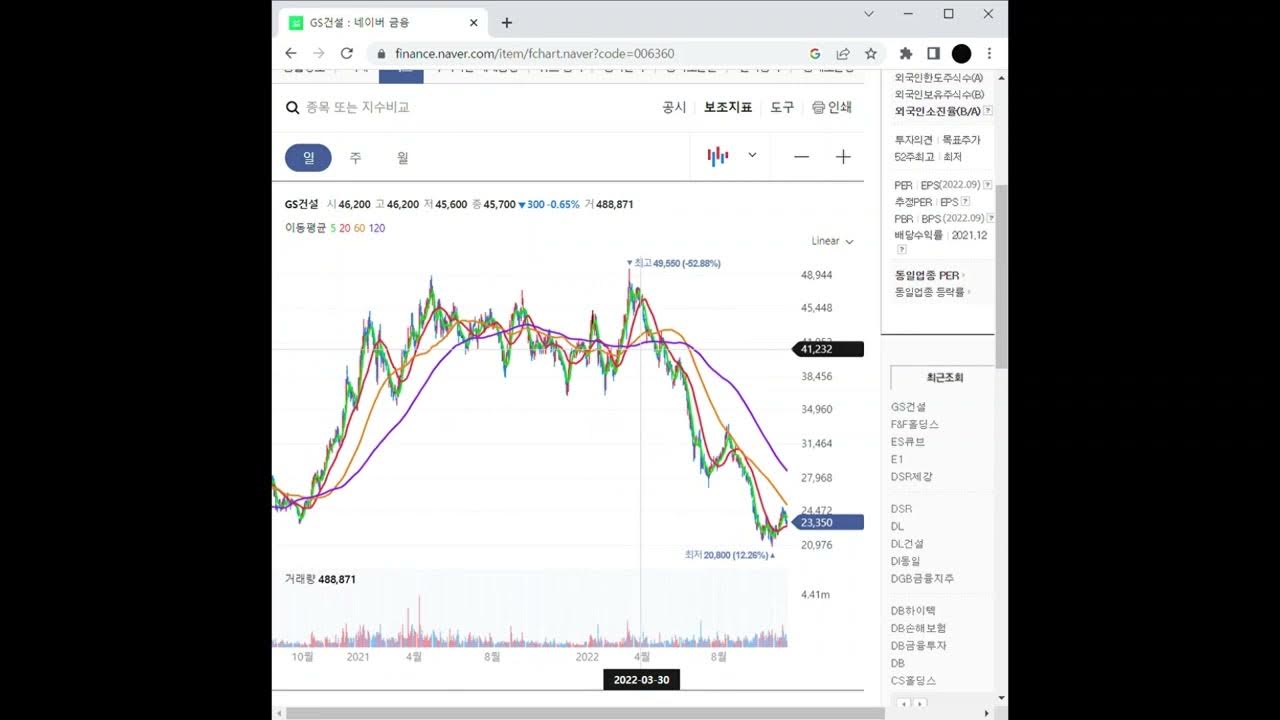Click the share page icon in address bar
Screen dimensions: 1280x720
843,53
